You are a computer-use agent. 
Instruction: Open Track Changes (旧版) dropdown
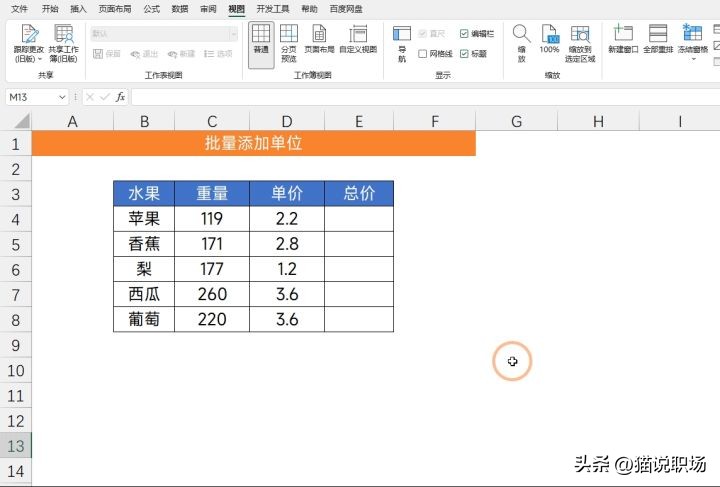click(28, 44)
